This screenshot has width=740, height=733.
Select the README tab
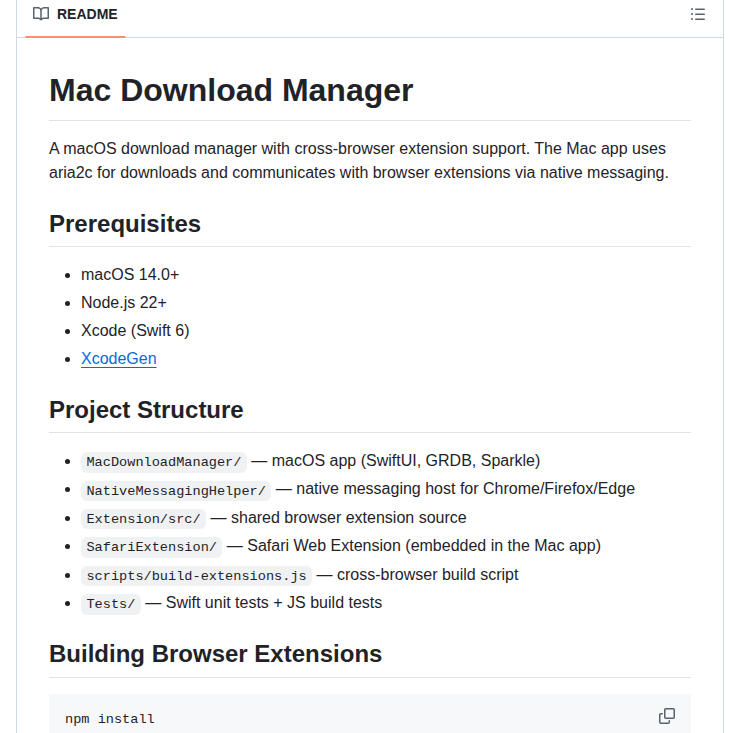tap(75, 14)
